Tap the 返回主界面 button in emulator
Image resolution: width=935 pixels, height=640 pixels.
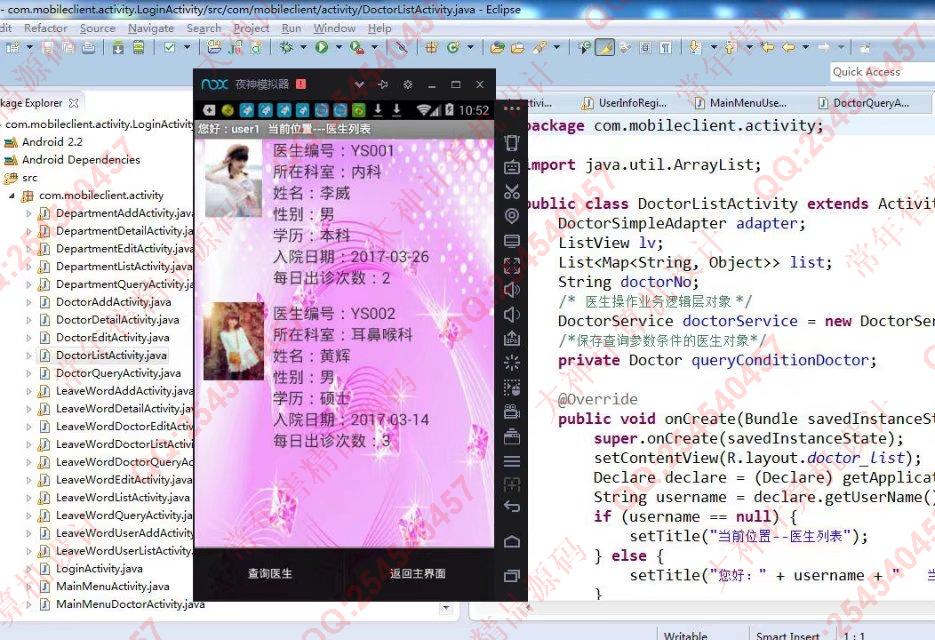pyautogui.click(x=417, y=574)
